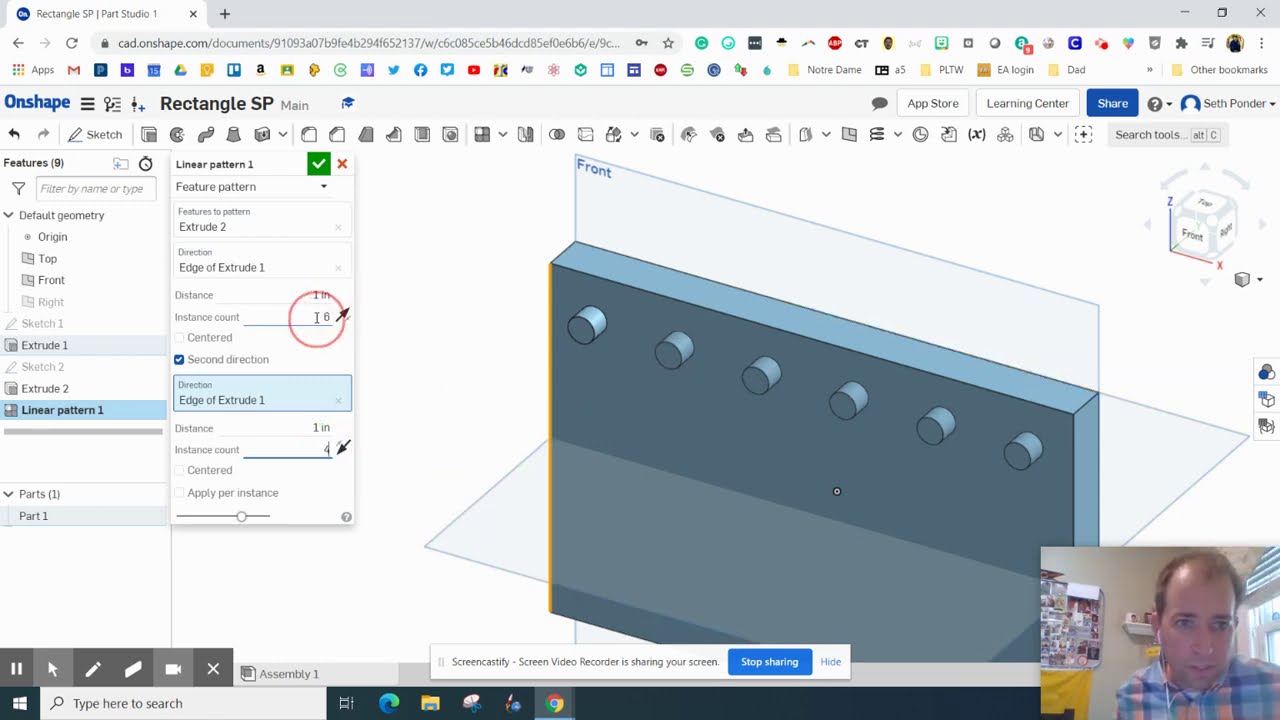Open the Onshape hamburger menu
This screenshot has height=720, width=1280.
(88, 104)
